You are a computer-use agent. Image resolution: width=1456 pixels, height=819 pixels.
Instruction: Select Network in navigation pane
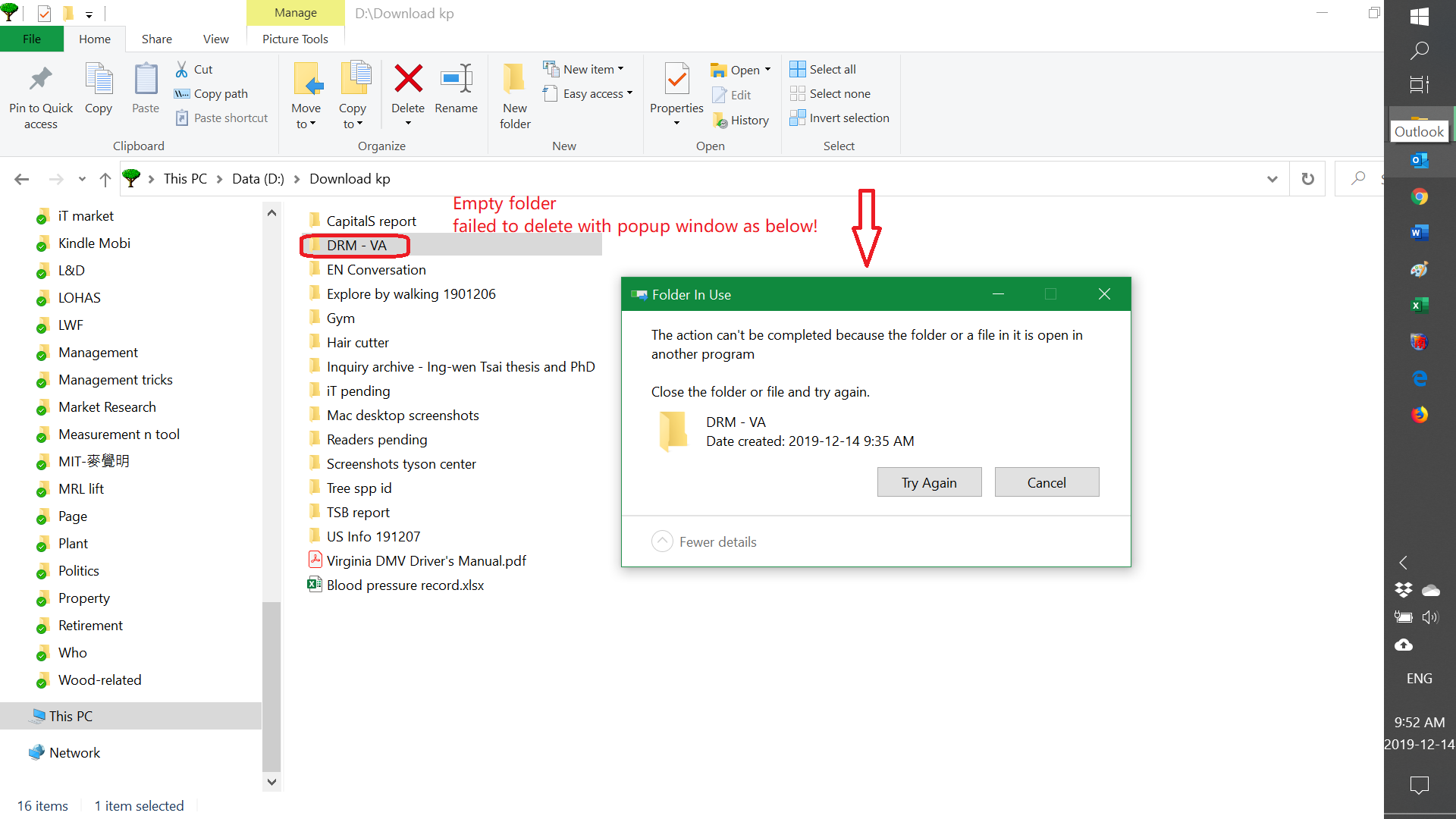(x=74, y=752)
